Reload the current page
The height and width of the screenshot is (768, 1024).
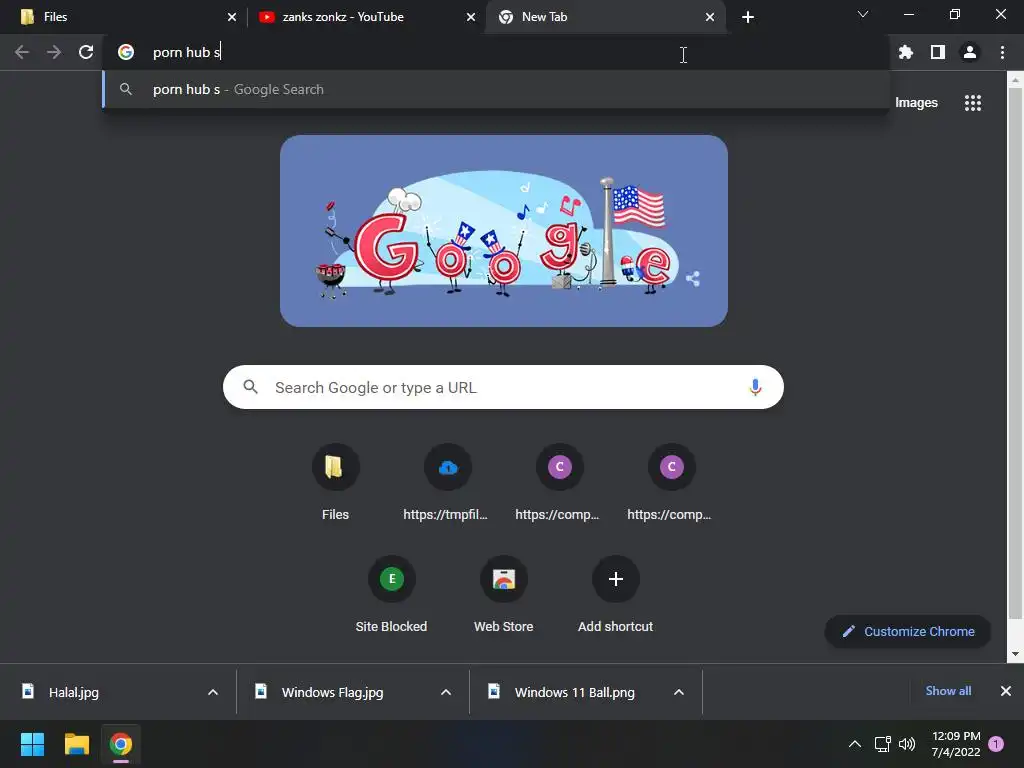pos(86,52)
